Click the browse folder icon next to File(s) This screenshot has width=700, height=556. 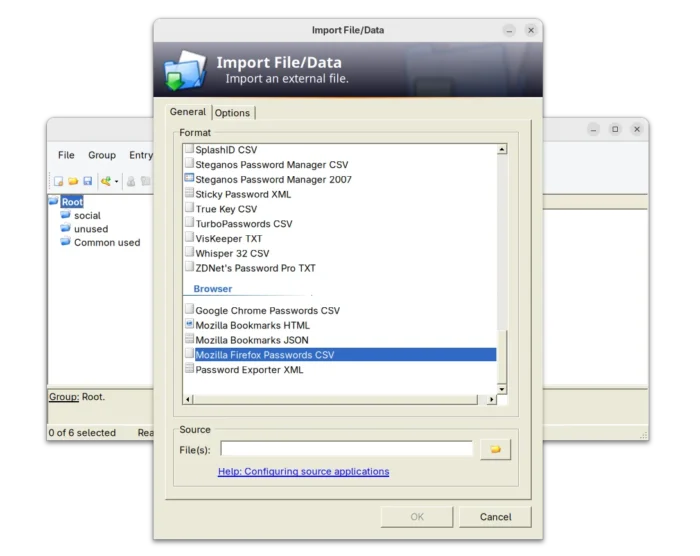(x=495, y=450)
